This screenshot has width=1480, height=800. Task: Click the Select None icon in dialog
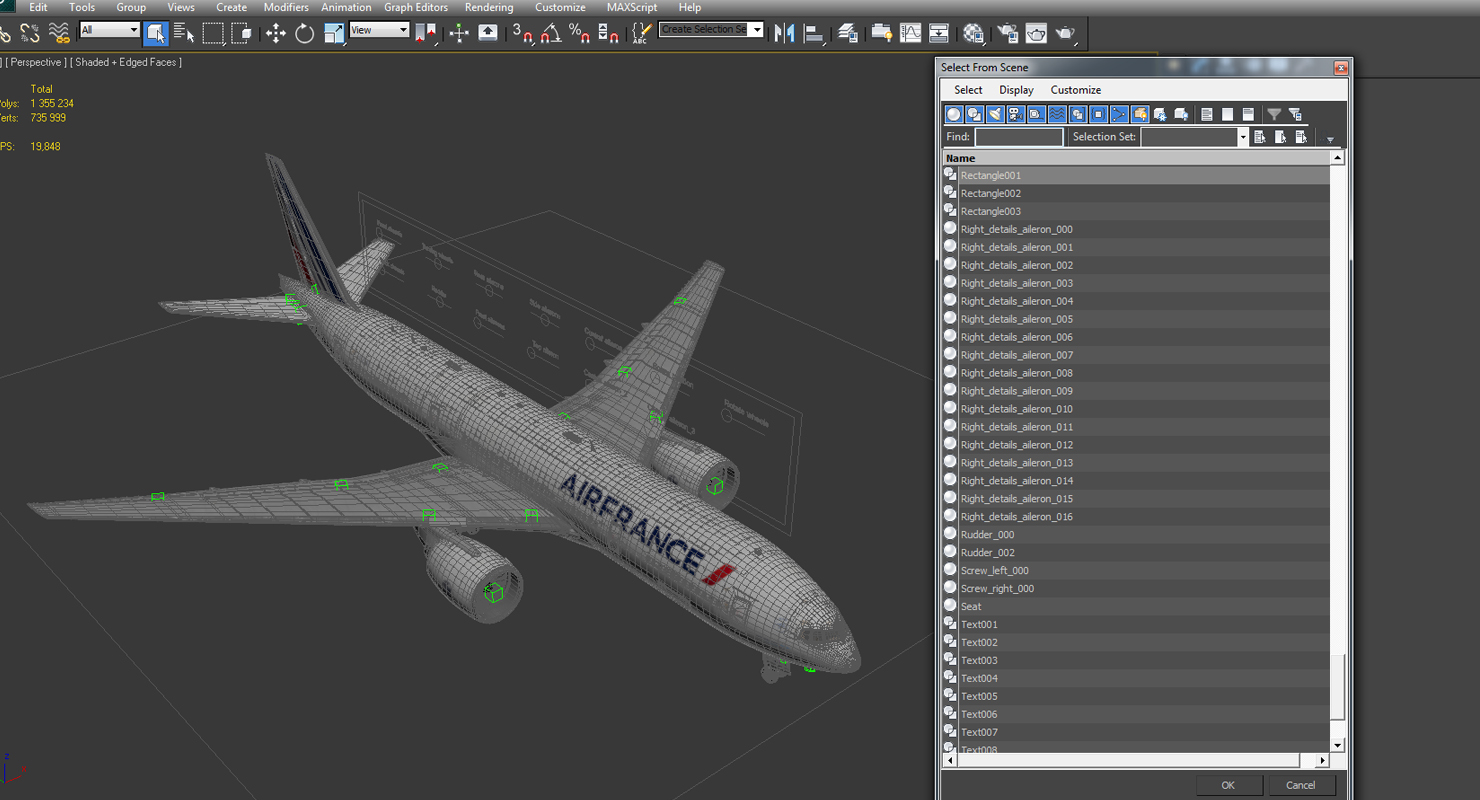1228,114
